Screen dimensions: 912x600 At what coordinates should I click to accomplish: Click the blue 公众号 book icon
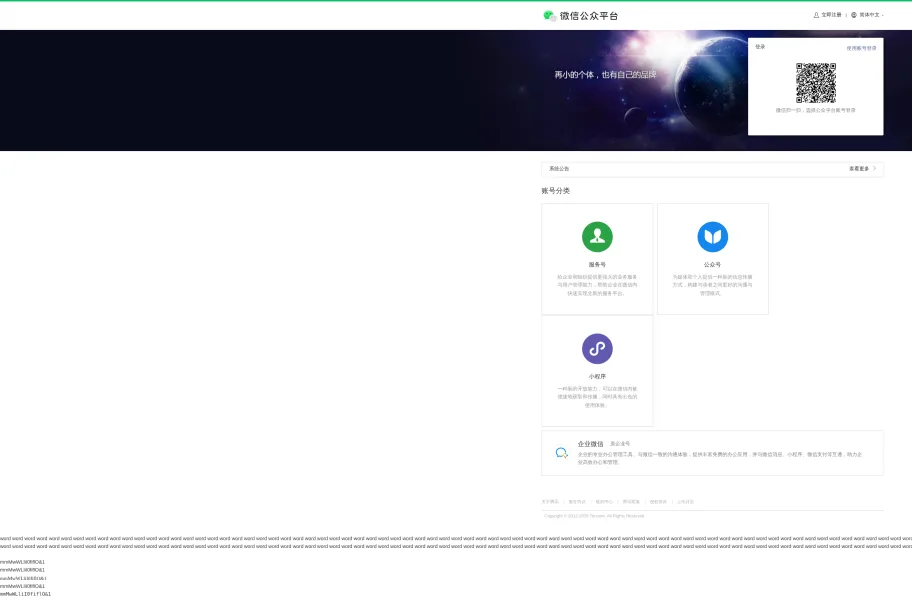pos(712,237)
